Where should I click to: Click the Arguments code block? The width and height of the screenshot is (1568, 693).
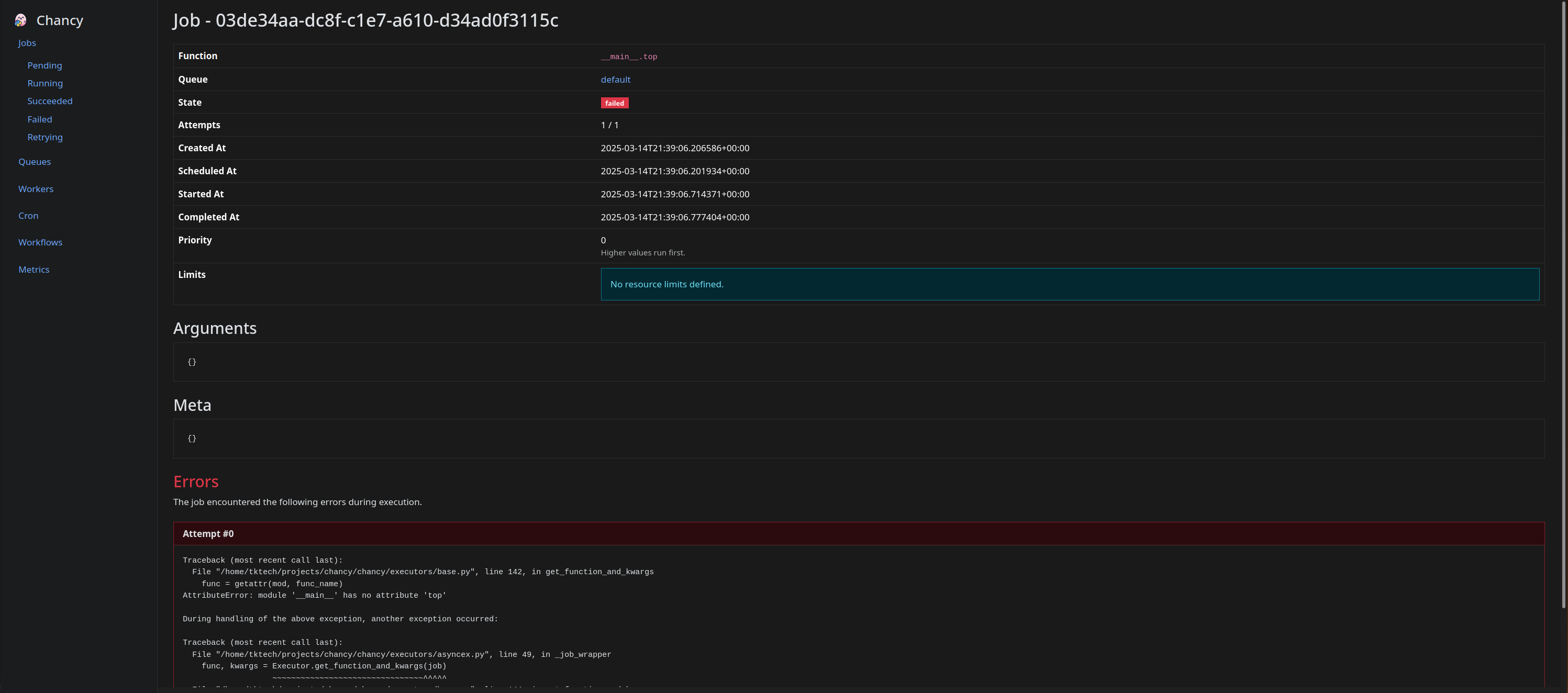(859, 362)
